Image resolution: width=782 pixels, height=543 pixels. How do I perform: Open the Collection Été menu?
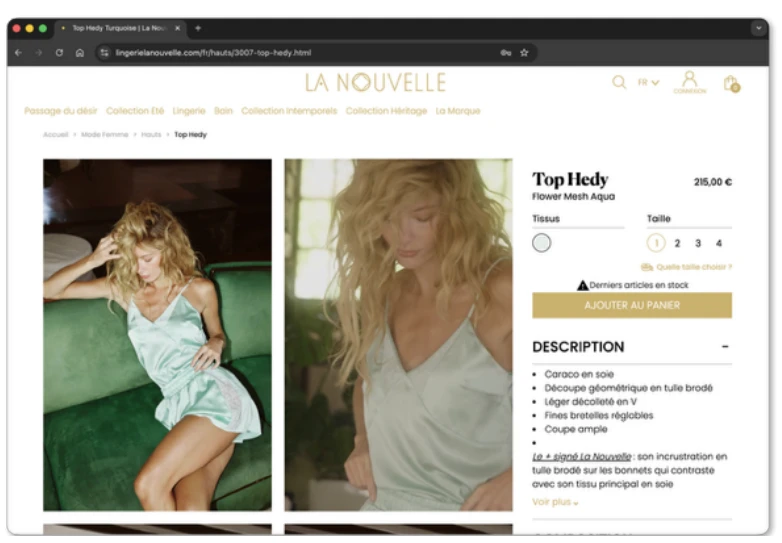point(135,111)
